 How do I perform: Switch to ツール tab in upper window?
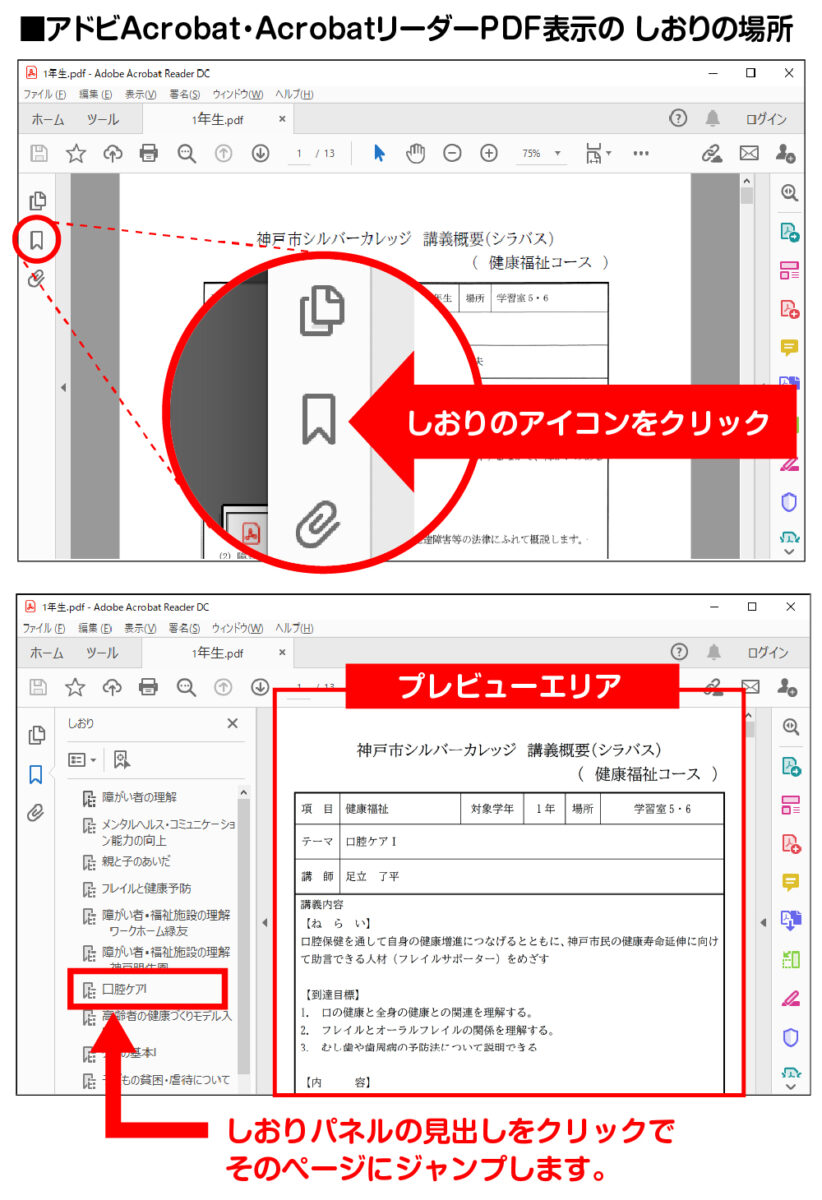coord(102,119)
